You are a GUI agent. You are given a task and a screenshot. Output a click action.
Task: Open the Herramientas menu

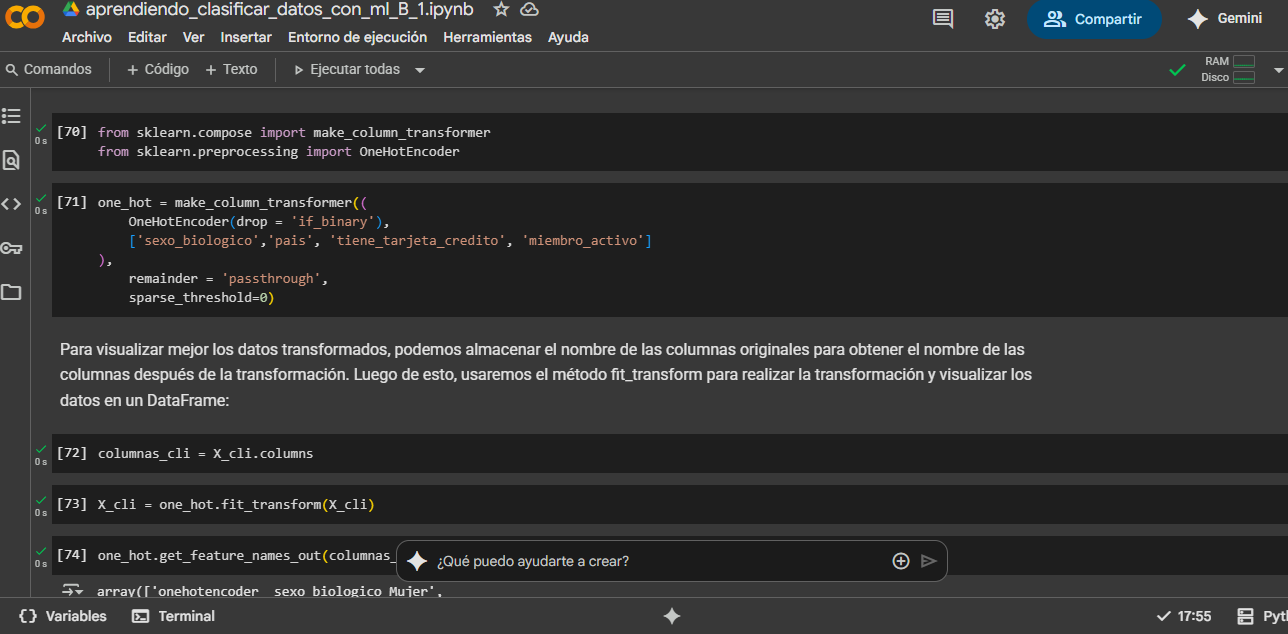[x=487, y=37]
